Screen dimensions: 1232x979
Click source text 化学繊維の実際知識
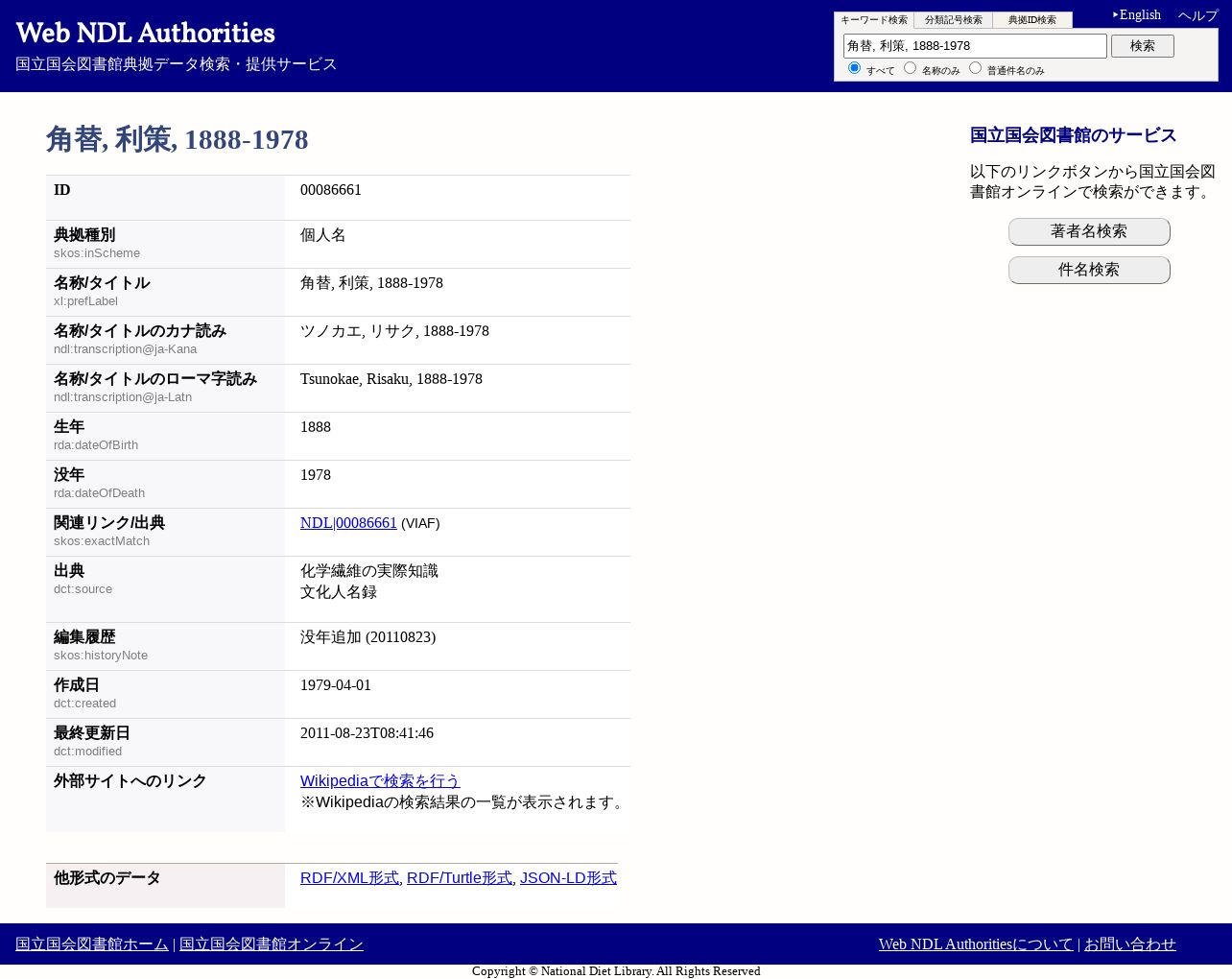[369, 571]
